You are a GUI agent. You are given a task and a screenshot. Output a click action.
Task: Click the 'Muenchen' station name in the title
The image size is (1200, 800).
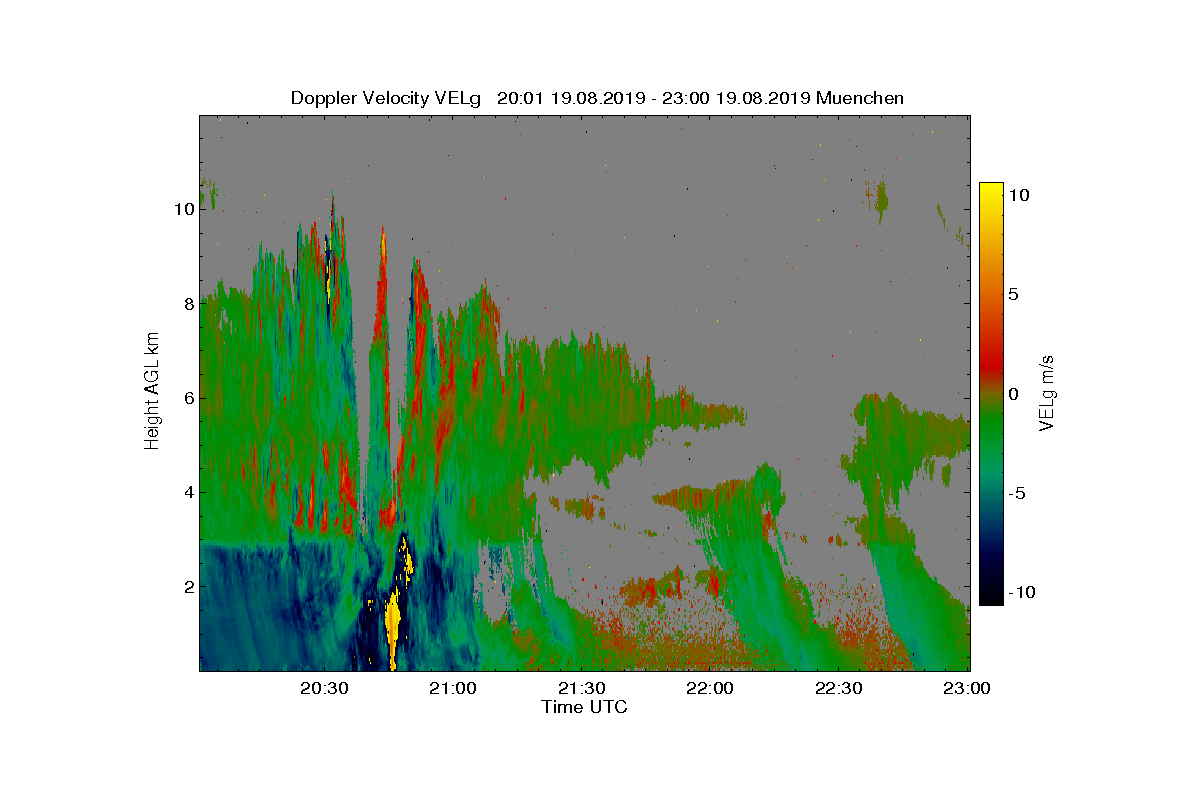[860, 98]
